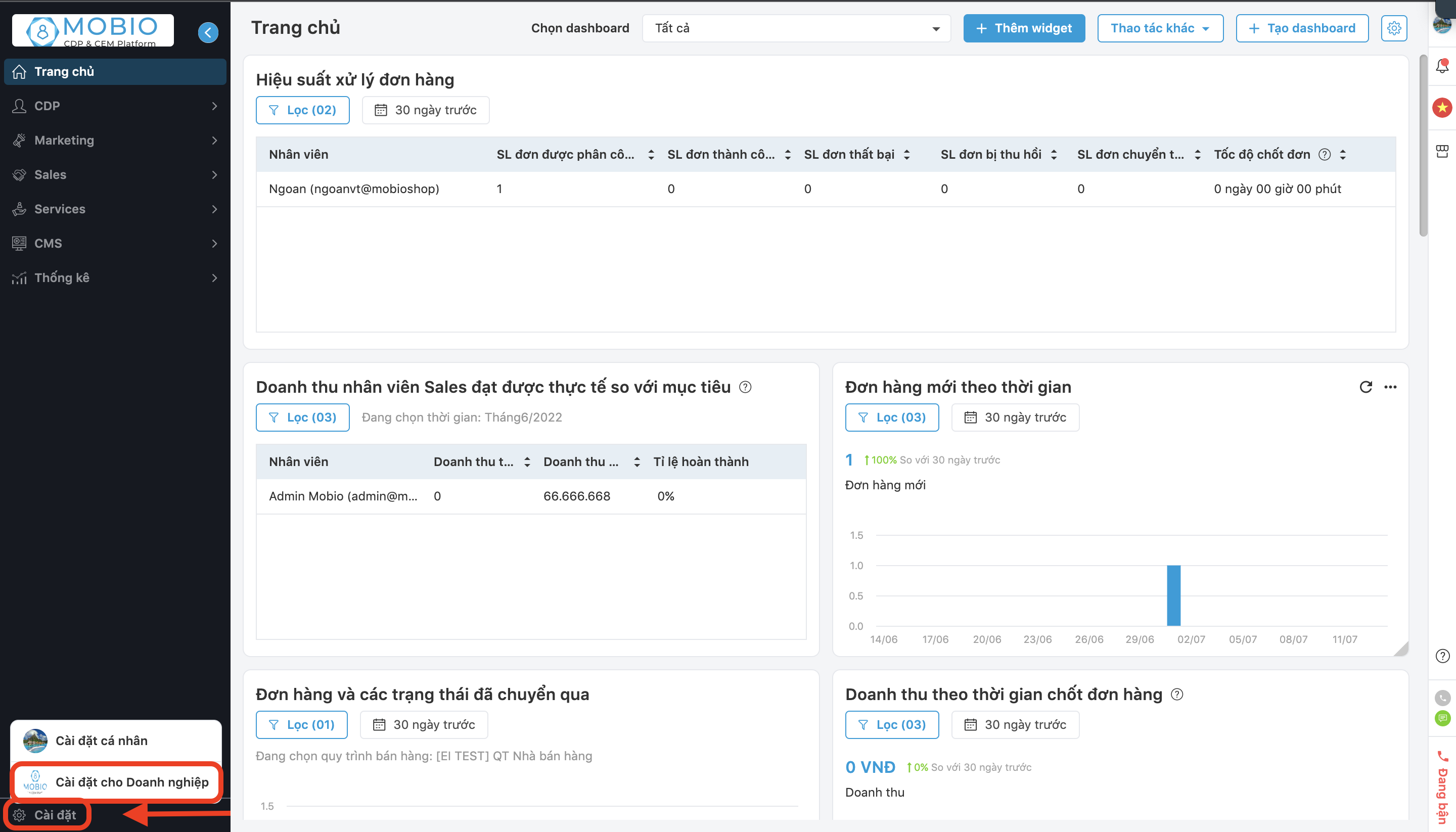Open '30 ngày trước' in 'Doanh thu theo thời gian chốt đơn'
The width and height of the screenshot is (1456, 832).
(x=1015, y=724)
